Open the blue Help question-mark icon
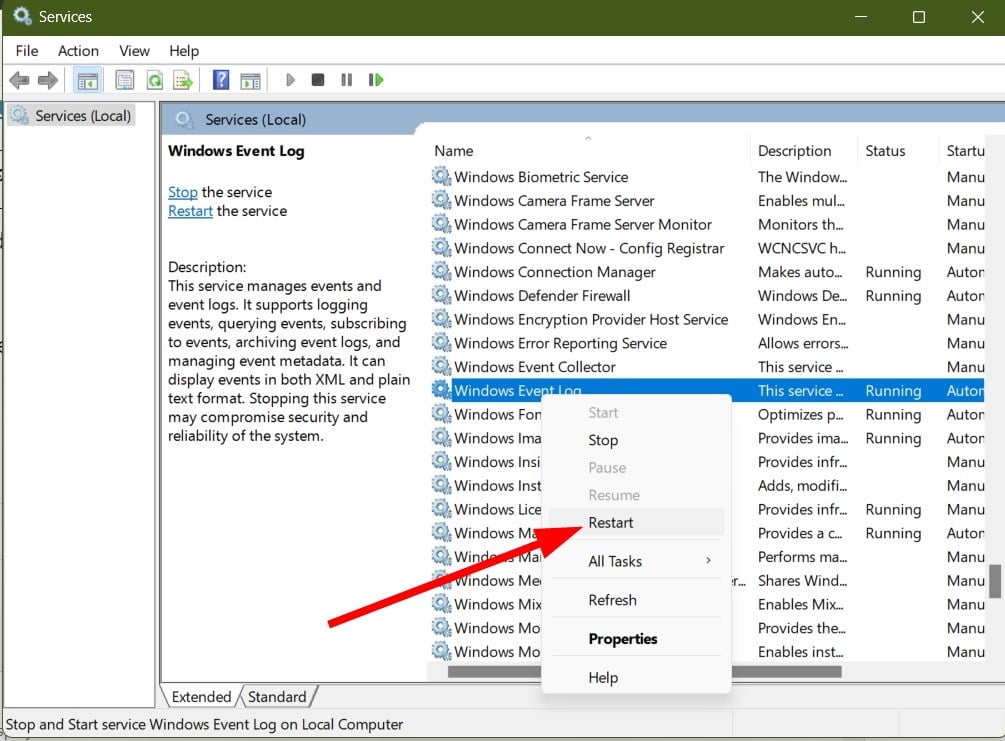 (220, 80)
